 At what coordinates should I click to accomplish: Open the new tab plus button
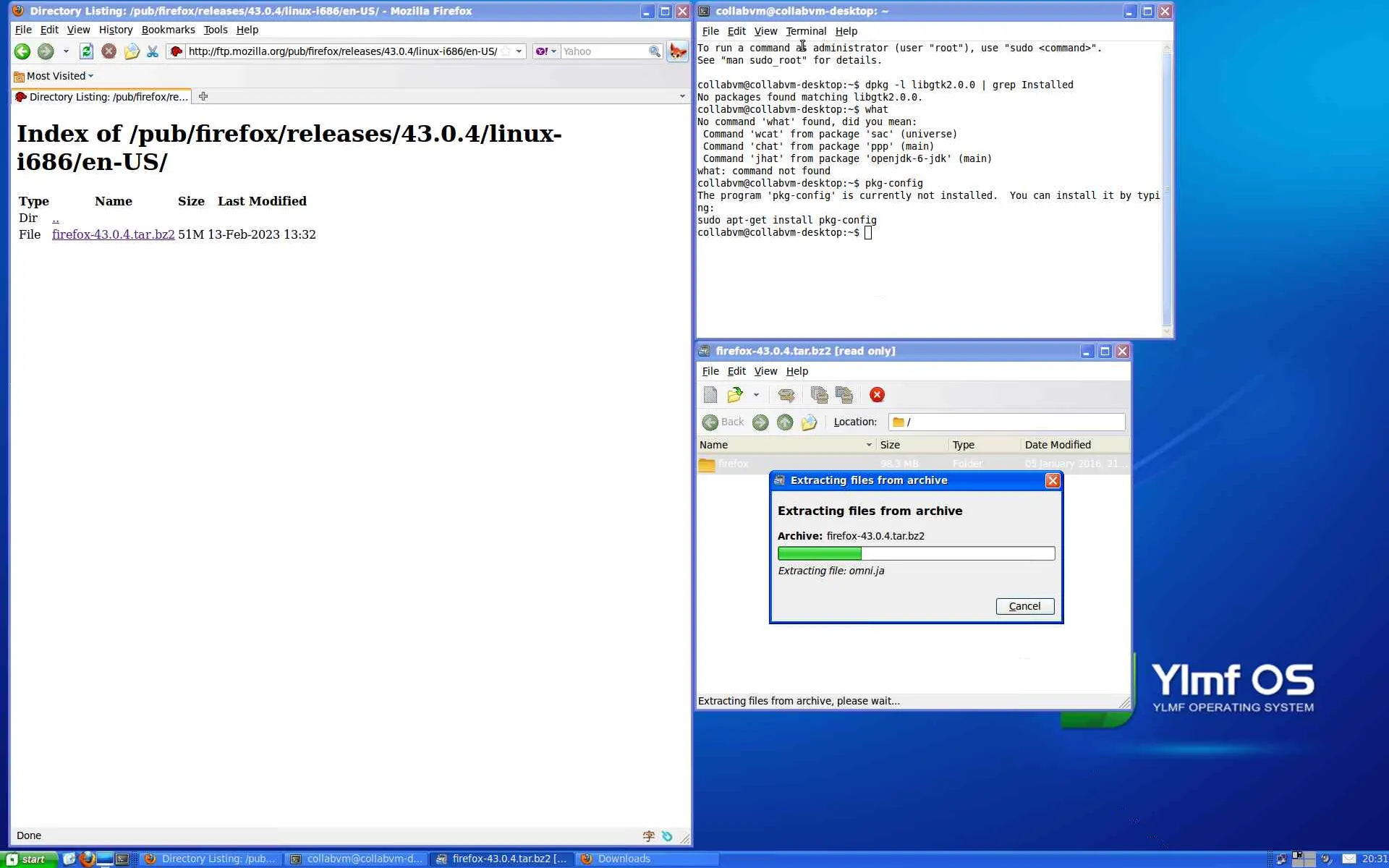point(203,96)
